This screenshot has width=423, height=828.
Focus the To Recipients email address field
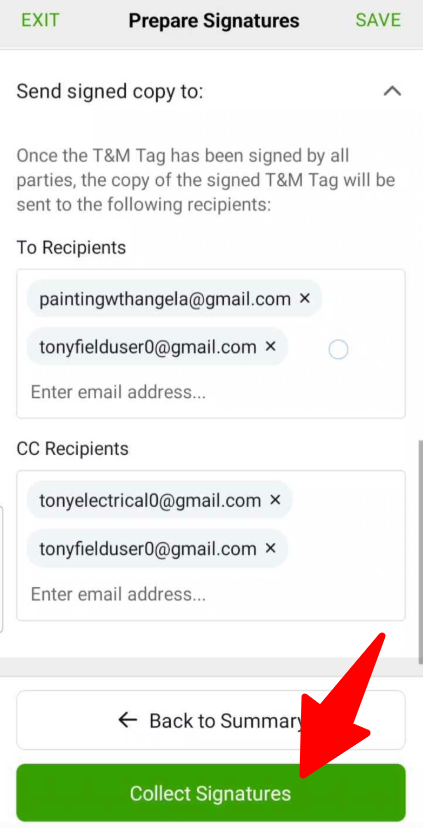[x=211, y=392]
